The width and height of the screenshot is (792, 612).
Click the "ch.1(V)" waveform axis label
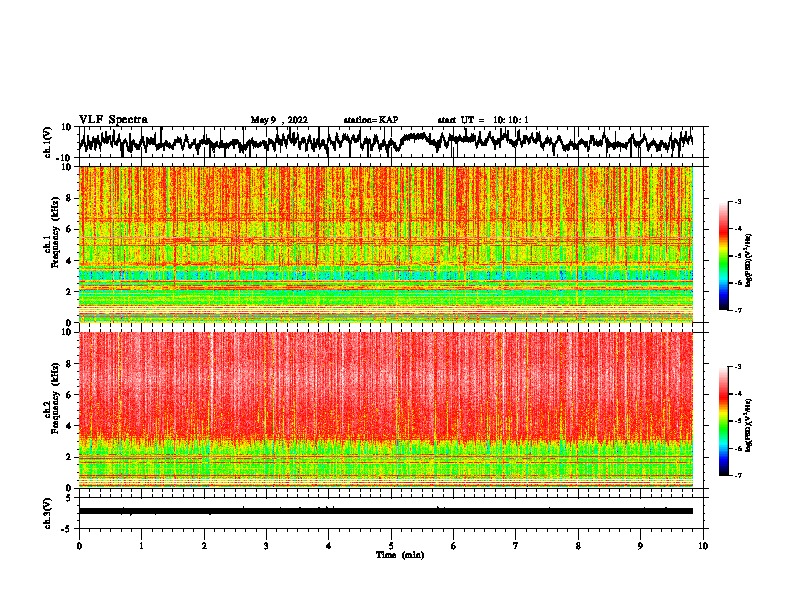tap(48, 142)
